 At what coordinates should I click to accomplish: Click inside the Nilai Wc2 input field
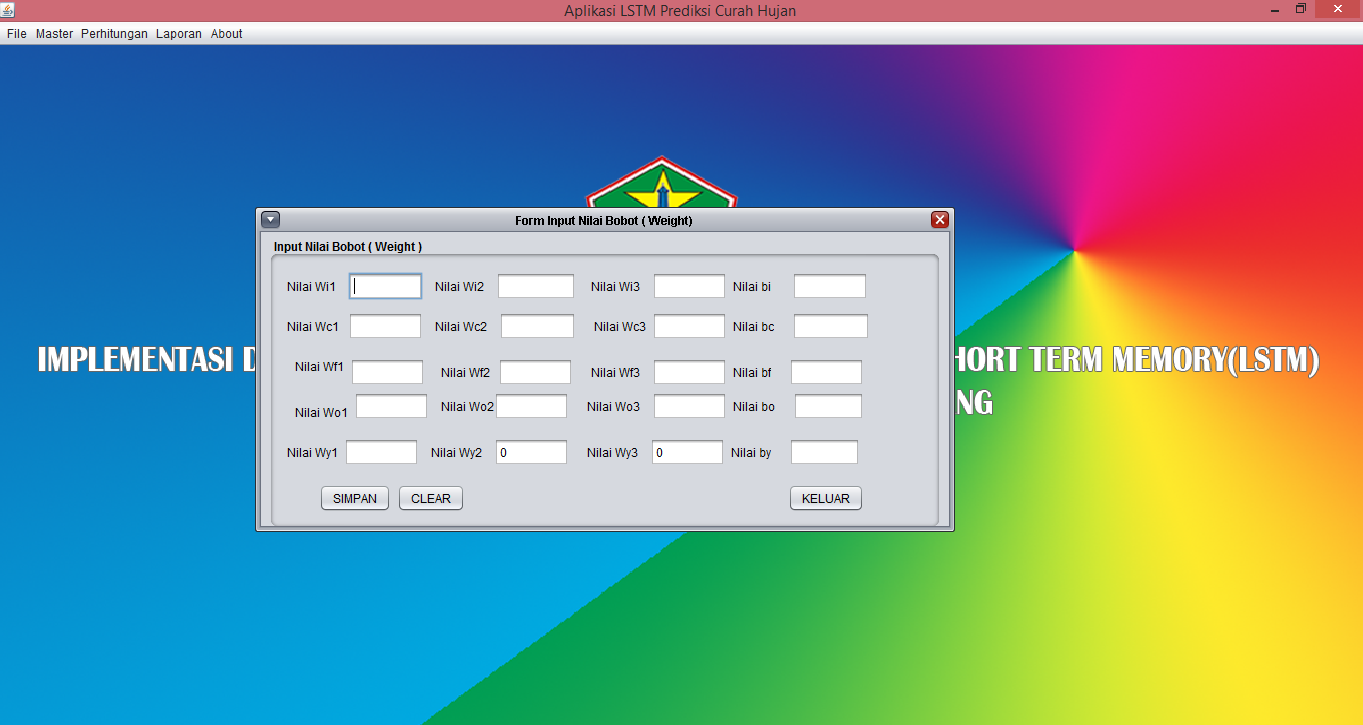click(537, 325)
